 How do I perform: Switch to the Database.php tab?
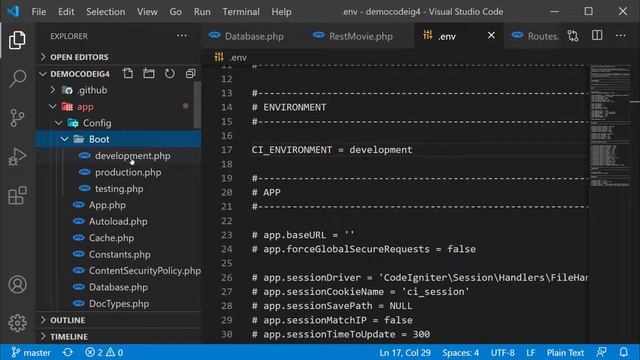253,36
